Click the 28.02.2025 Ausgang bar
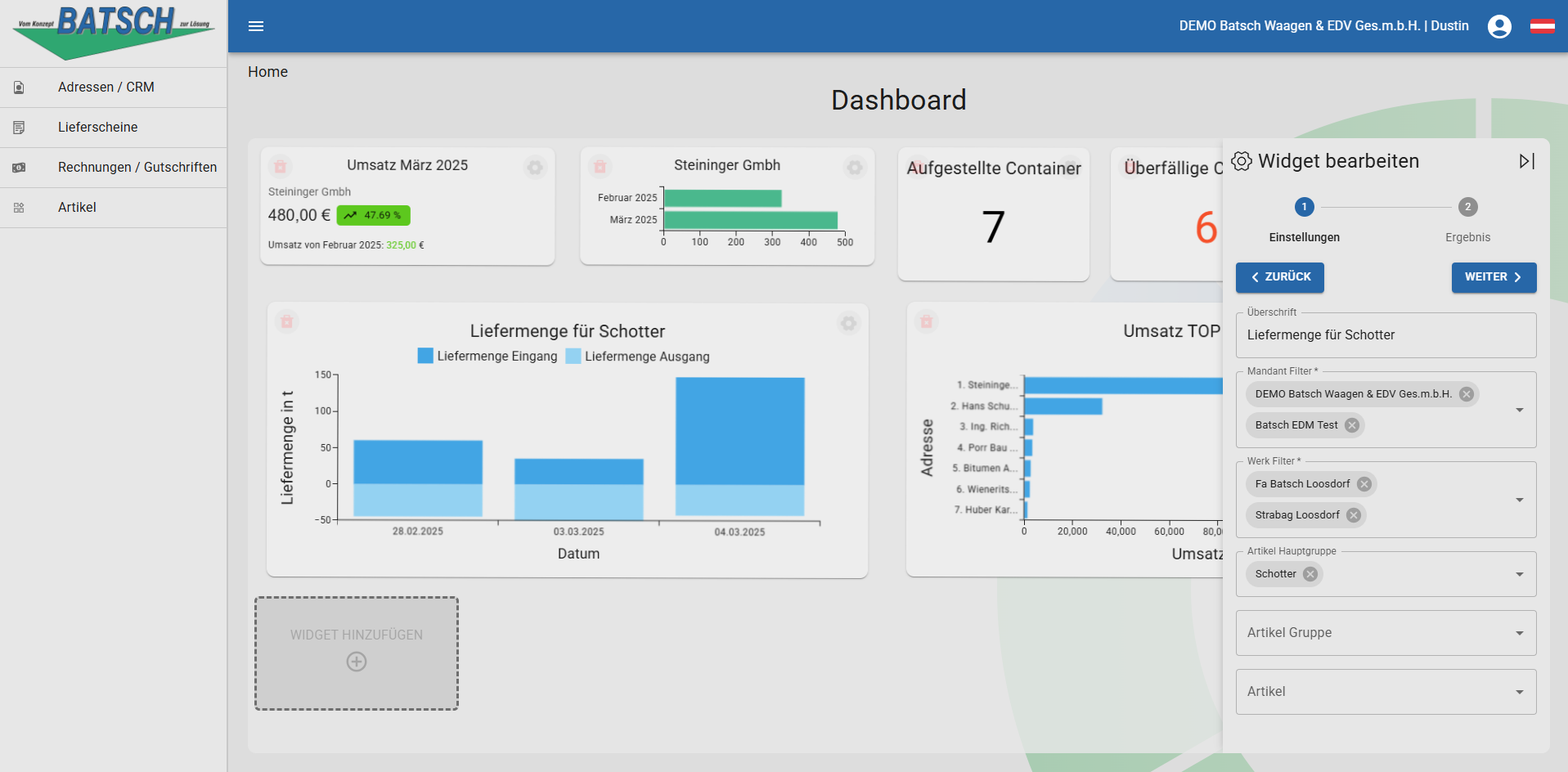The width and height of the screenshot is (1568, 772). point(418,500)
